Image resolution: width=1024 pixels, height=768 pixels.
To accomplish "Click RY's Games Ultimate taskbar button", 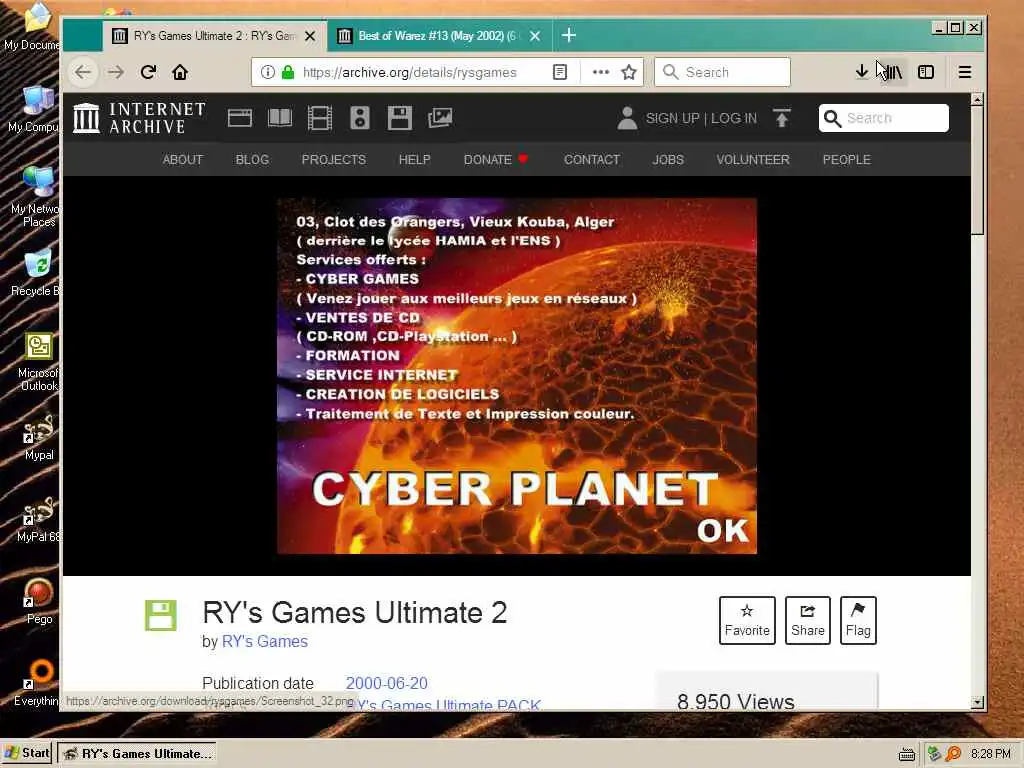I will [x=138, y=753].
